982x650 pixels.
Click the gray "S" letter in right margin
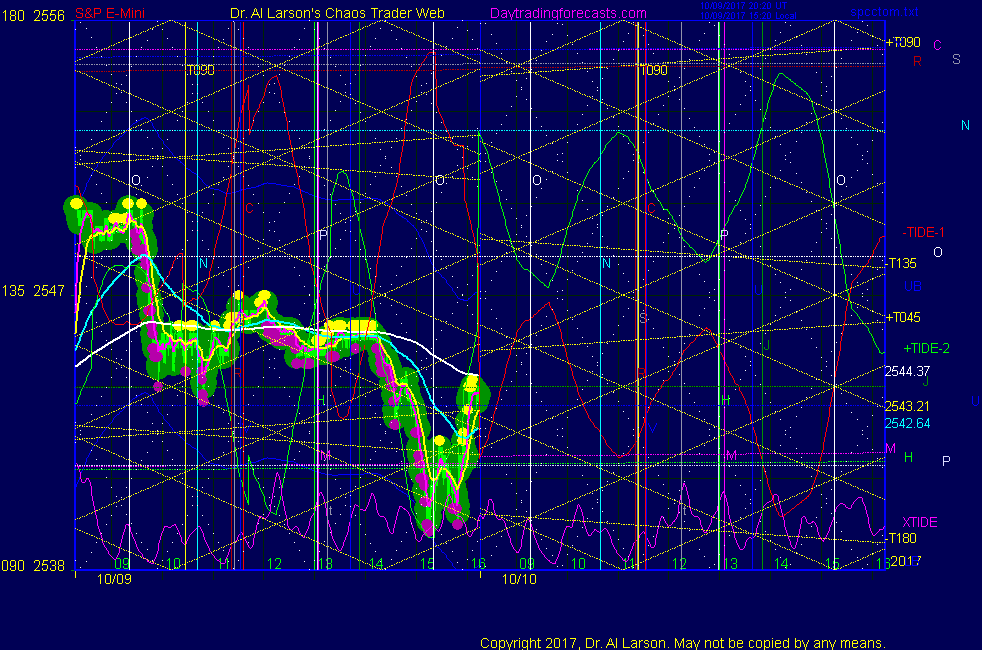click(x=956, y=59)
